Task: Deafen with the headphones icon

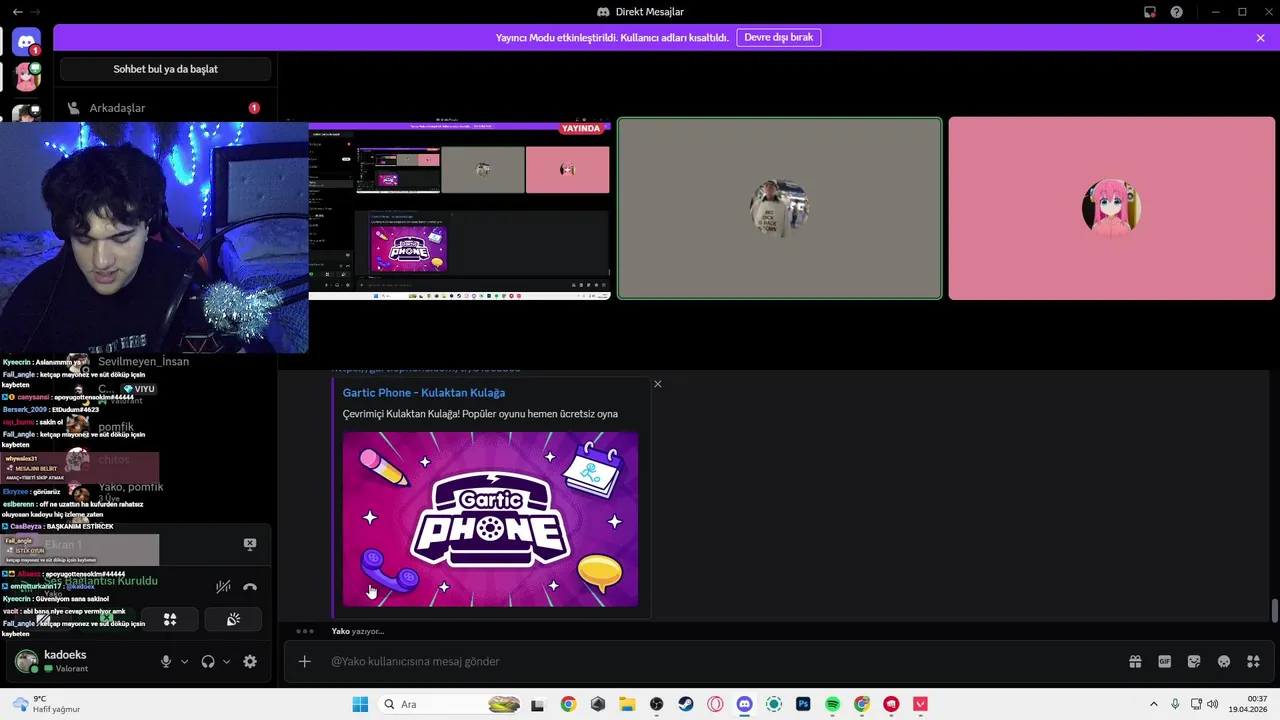Action: [208, 661]
